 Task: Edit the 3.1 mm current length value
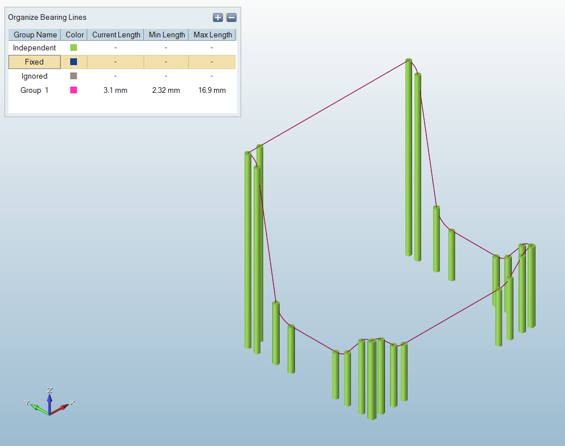(115, 90)
